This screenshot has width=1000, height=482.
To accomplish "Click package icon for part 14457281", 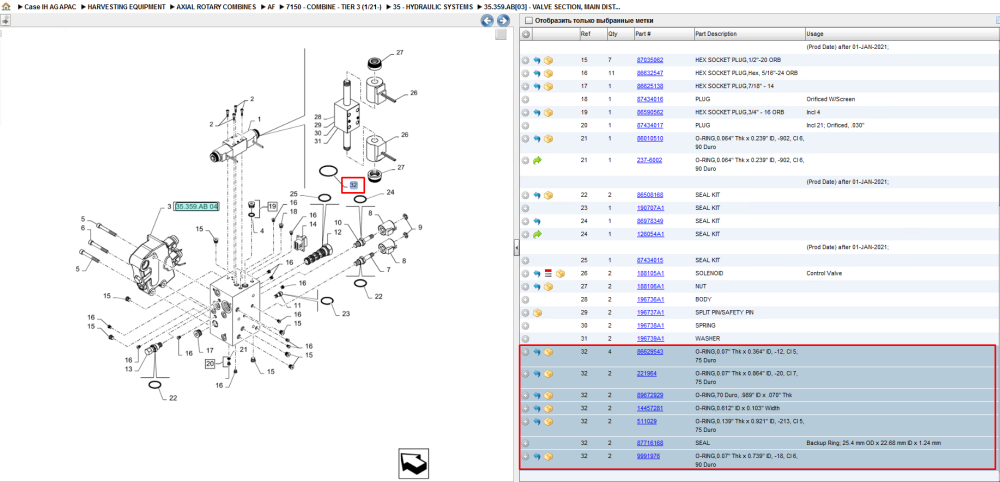I will tap(548, 408).
